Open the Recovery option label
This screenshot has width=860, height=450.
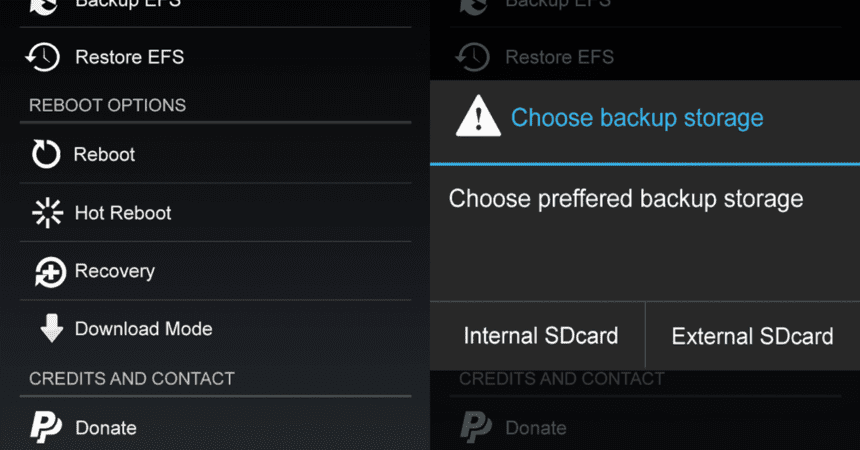coord(115,271)
